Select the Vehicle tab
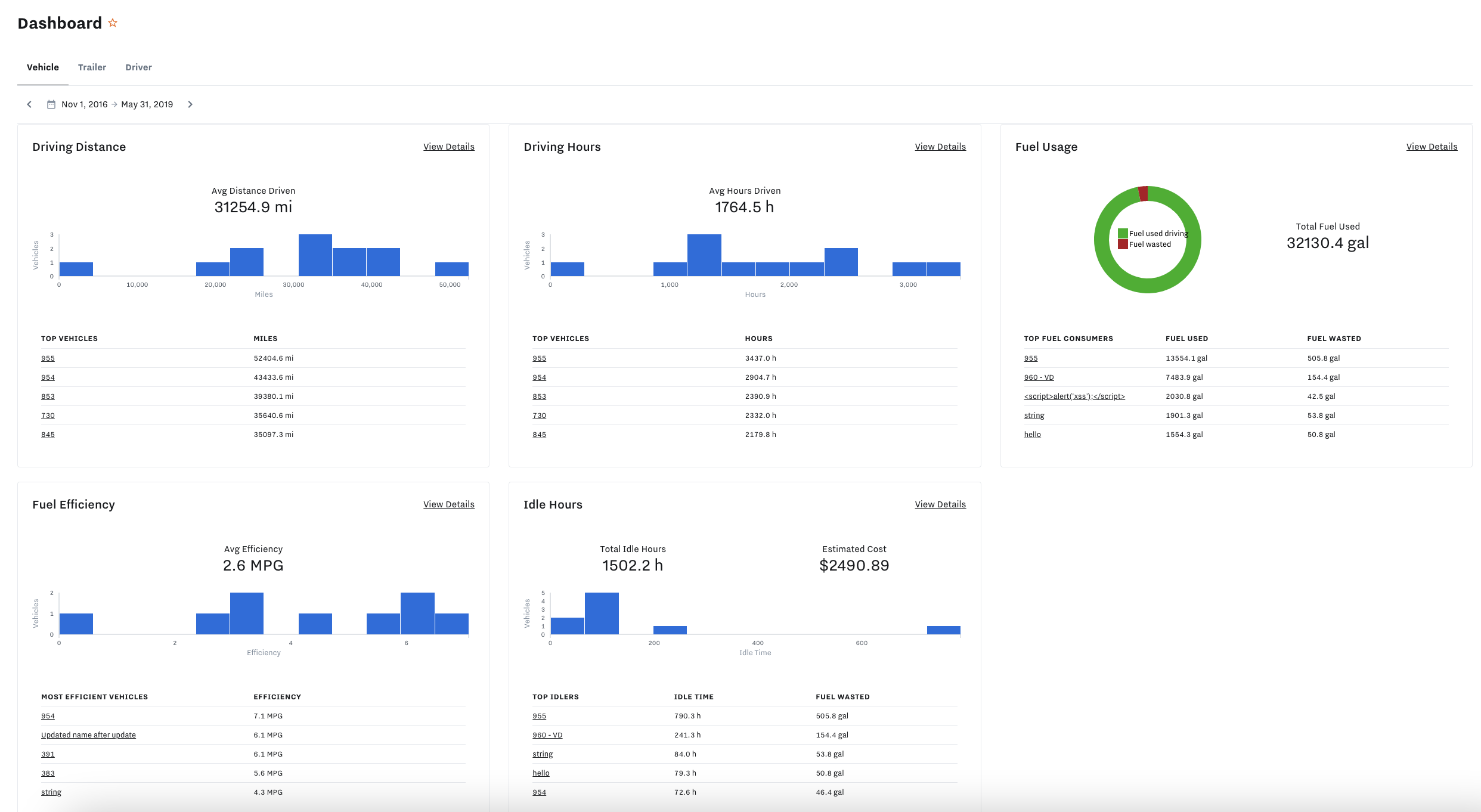Image resolution: width=1481 pixels, height=812 pixels. tap(42, 67)
